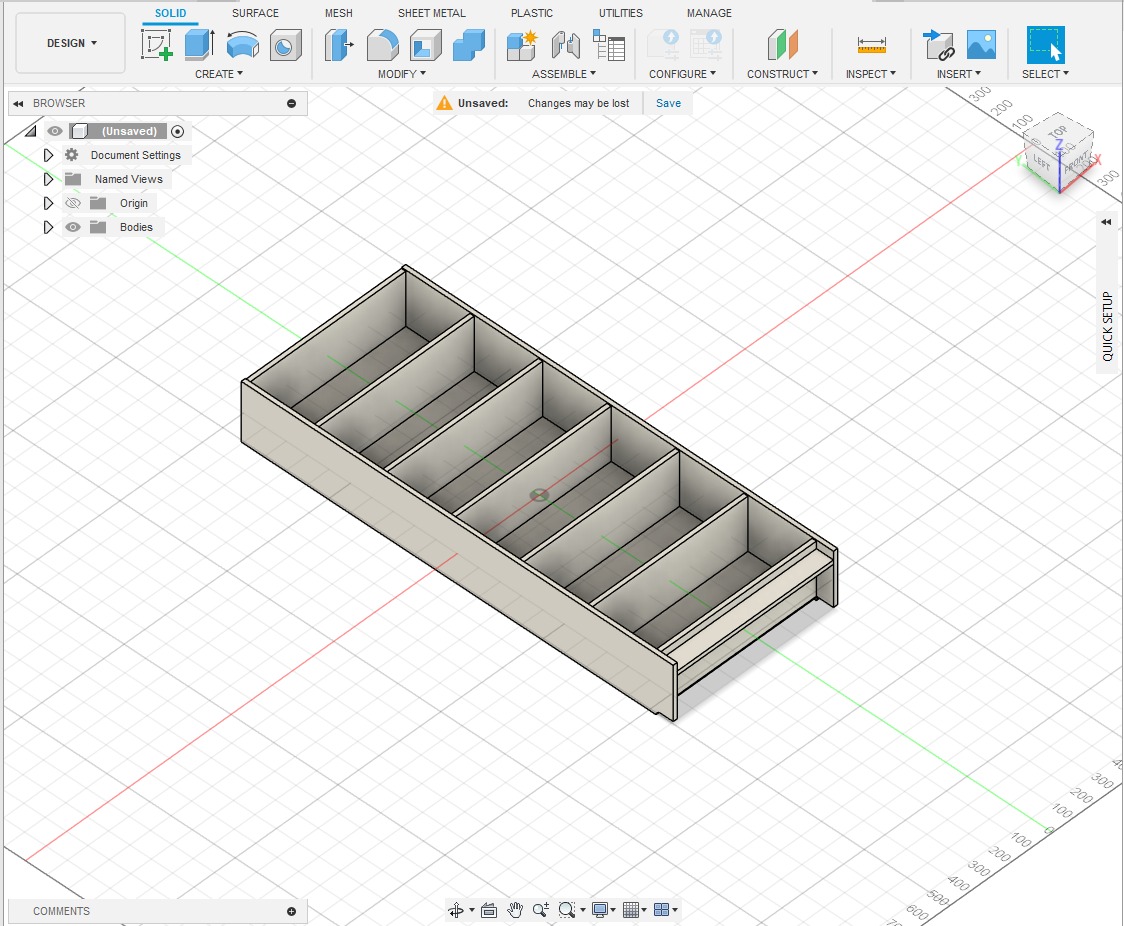Click the BROWSER panel options dot
Viewport: 1124px width, 926px height.
(292, 103)
